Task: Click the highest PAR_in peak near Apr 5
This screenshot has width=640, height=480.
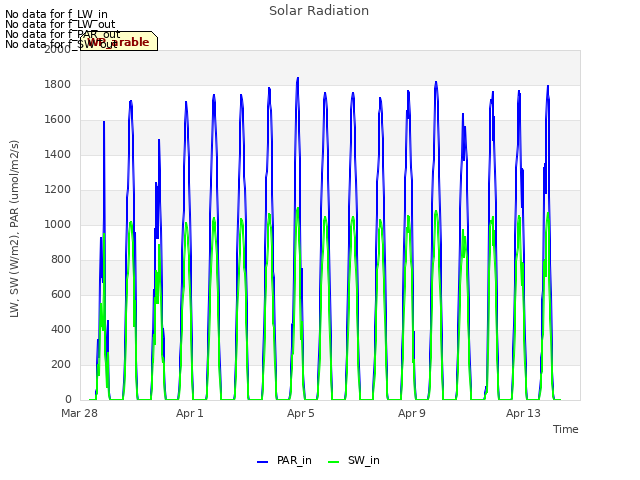Action: [298, 78]
